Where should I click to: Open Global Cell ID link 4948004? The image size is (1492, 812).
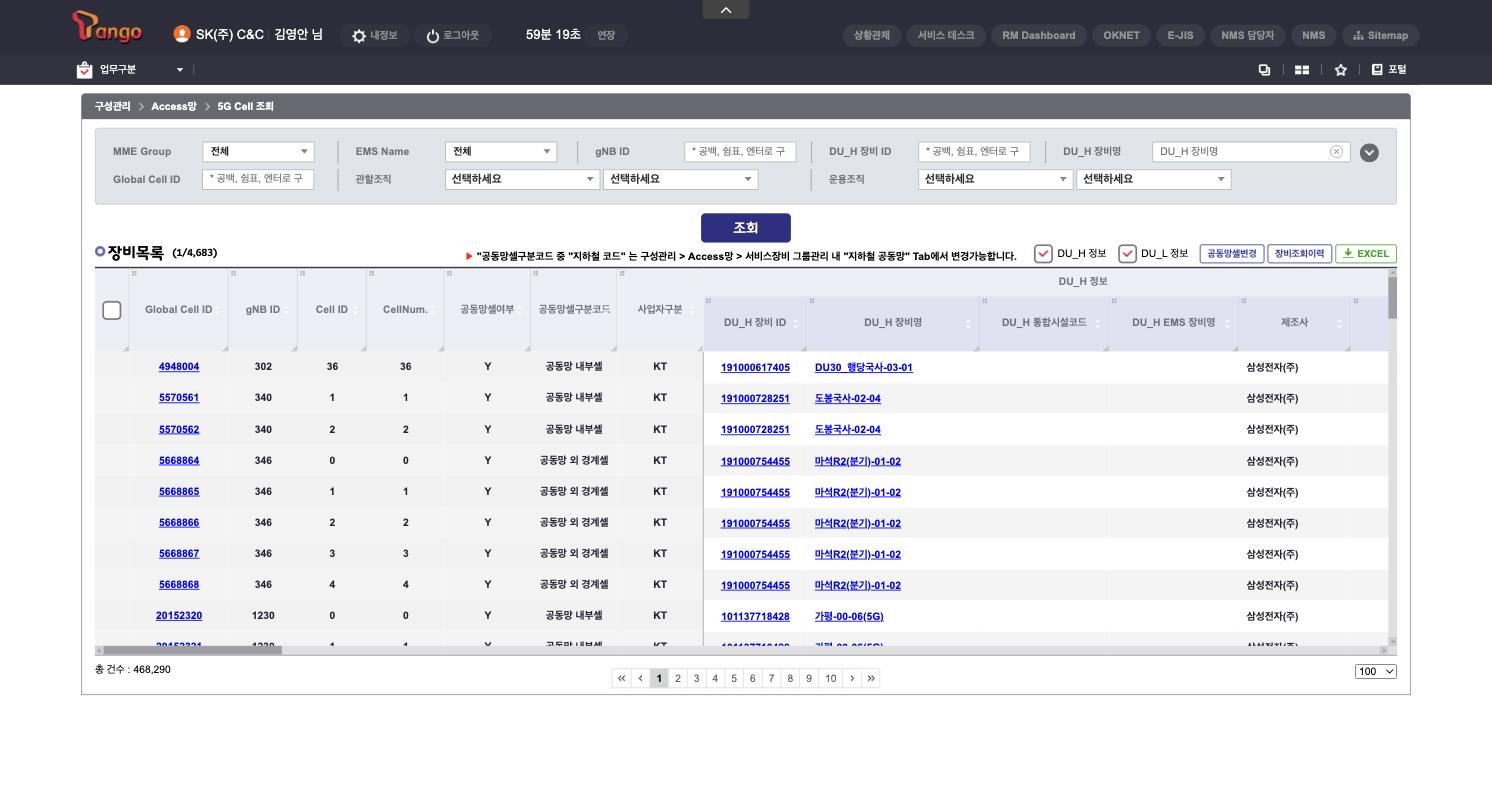point(179,367)
